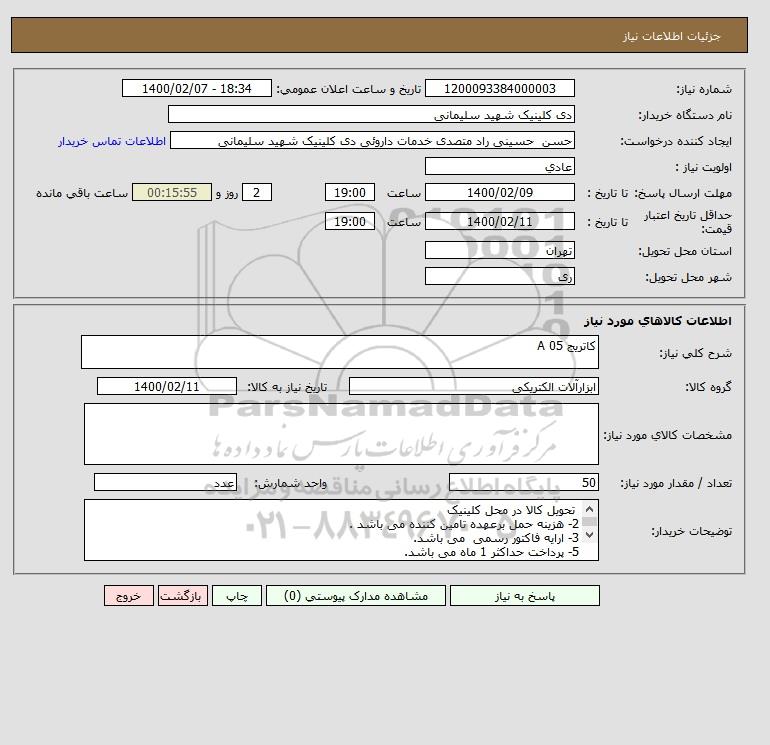Click note line پرداخت حداکثر 1 ماه

492,552
